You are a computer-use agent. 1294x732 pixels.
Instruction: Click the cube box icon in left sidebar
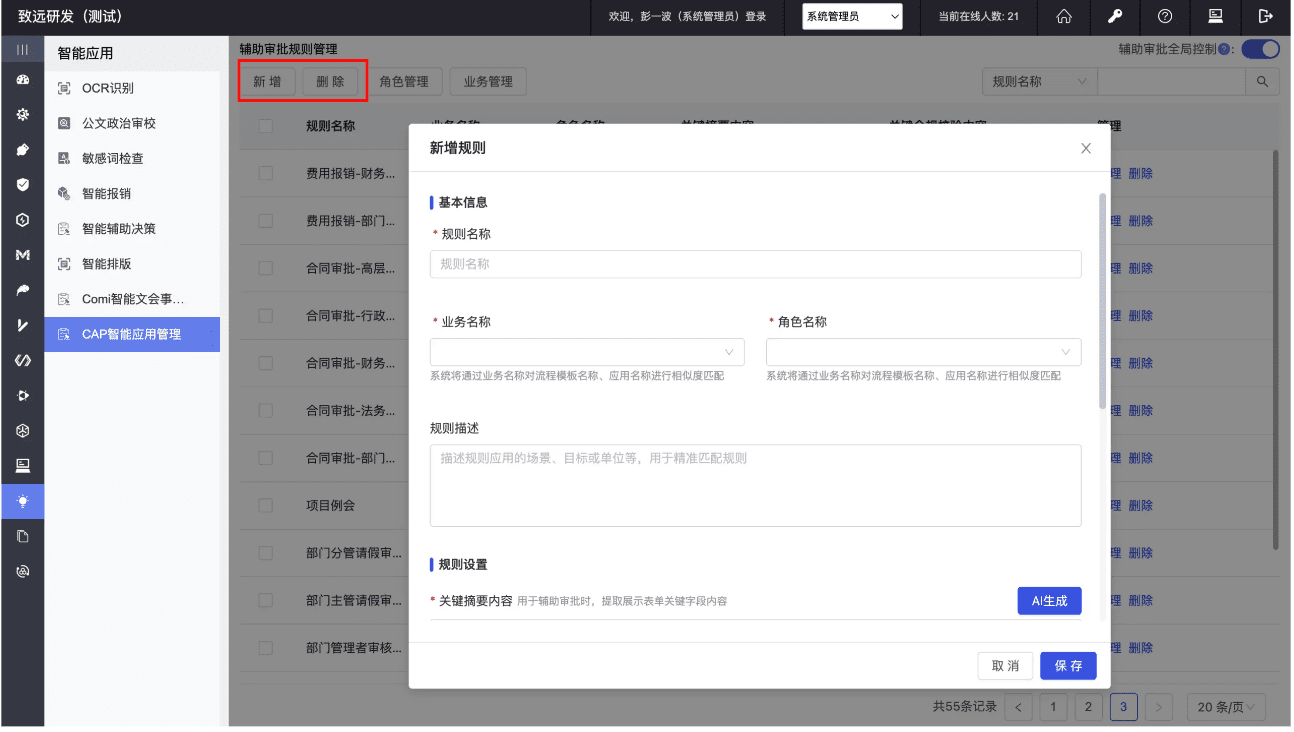tap(22, 430)
